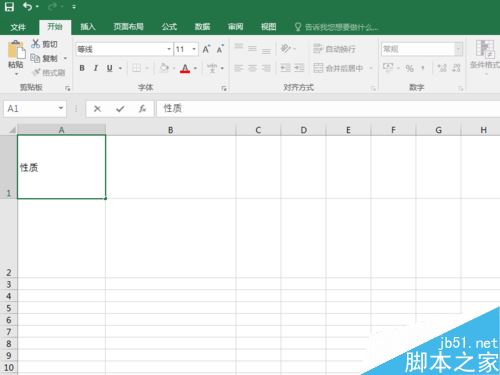Click the Enter checkmark in formula bar

(120, 109)
